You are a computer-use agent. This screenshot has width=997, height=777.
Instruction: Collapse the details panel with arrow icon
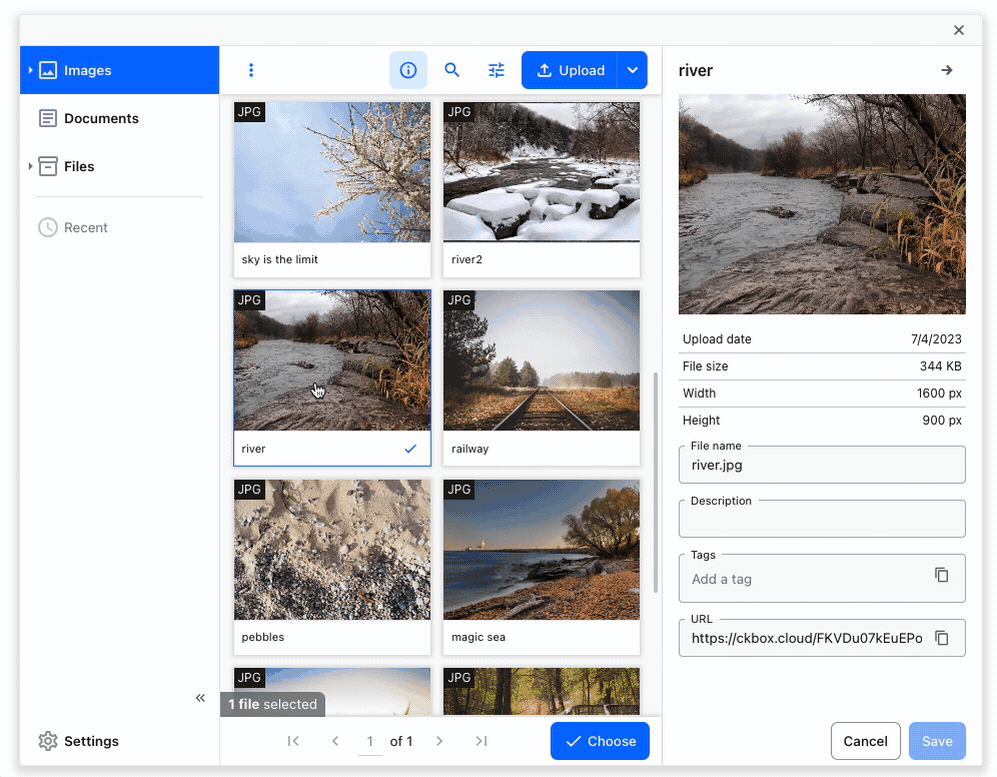click(x=946, y=70)
